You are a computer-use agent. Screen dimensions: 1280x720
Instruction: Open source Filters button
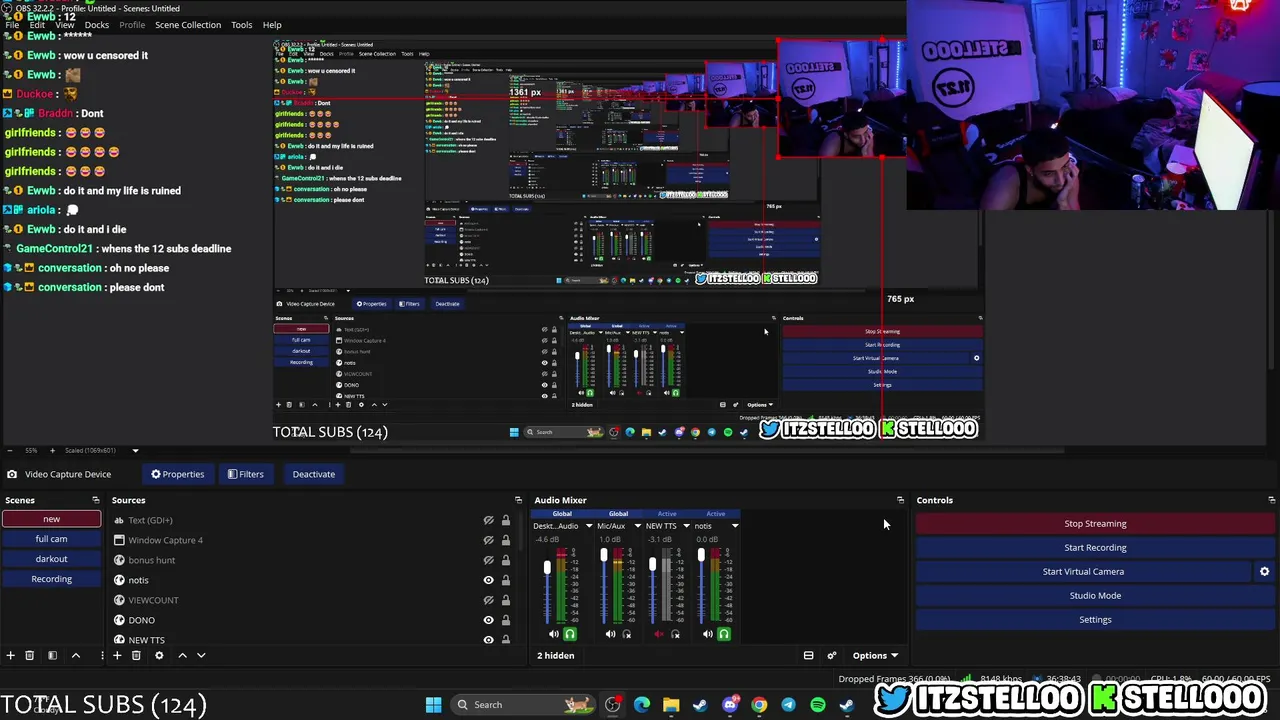click(245, 474)
